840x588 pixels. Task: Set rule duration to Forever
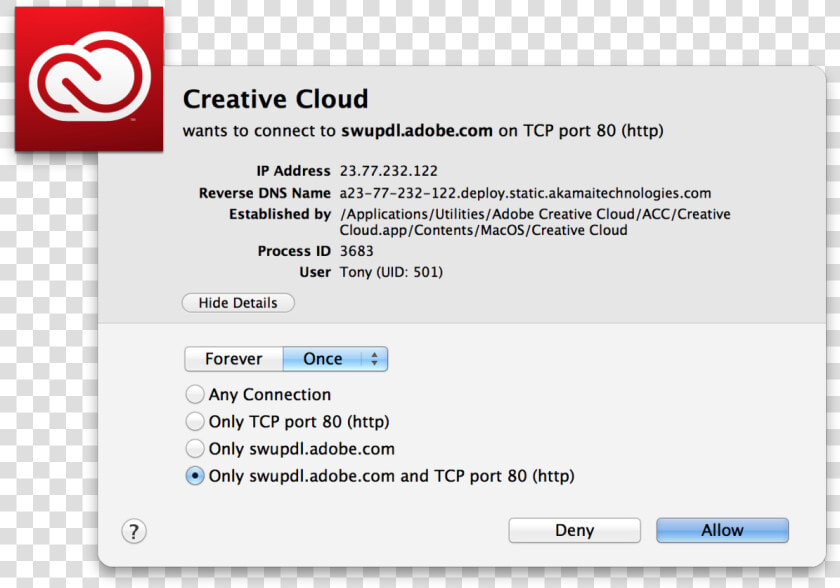pyautogui.click(x=234, y=359)
